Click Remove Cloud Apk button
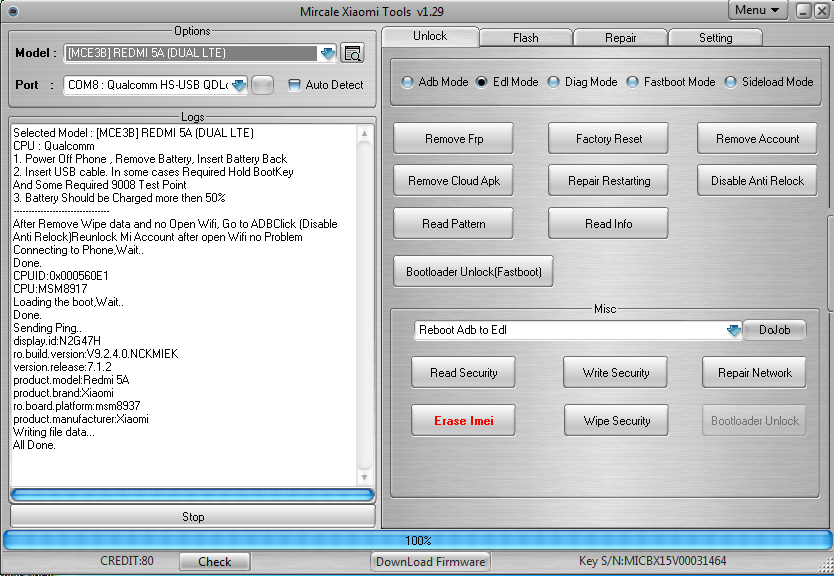The image size is (834, 576). pyautogui.click(x=454, y=181)
